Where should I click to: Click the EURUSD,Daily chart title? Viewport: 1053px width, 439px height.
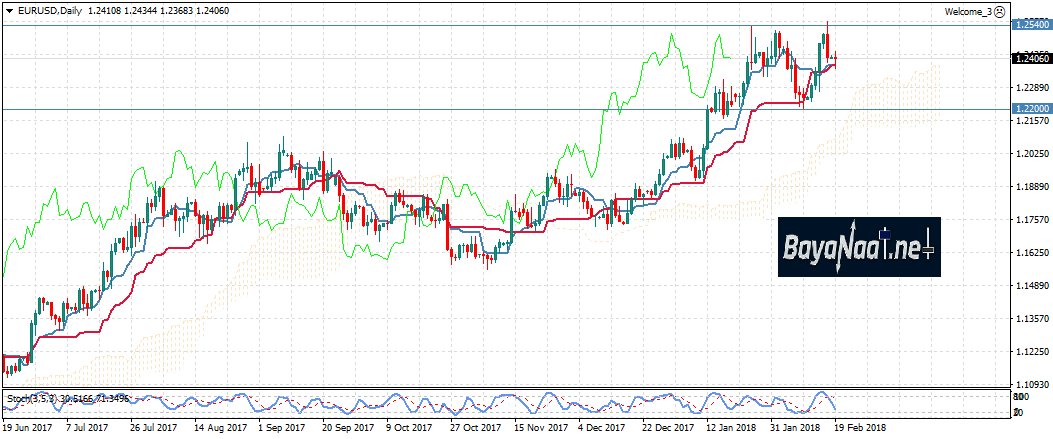(51, 11)
